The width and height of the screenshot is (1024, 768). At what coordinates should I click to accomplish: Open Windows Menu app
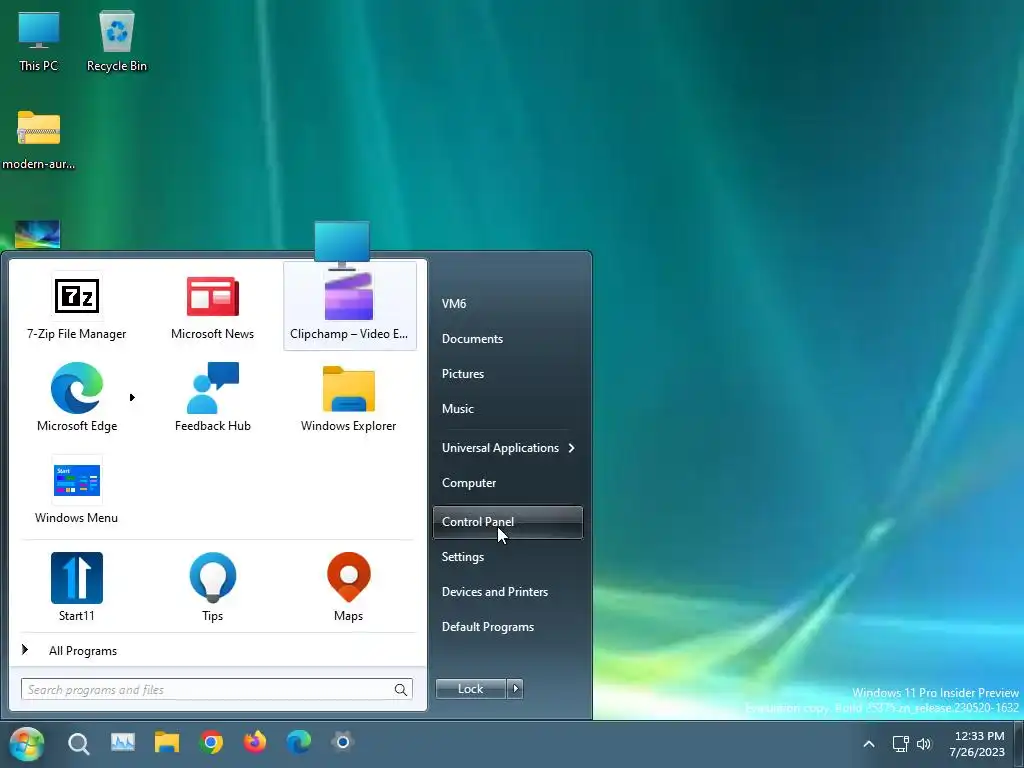(x=76, y=490)
